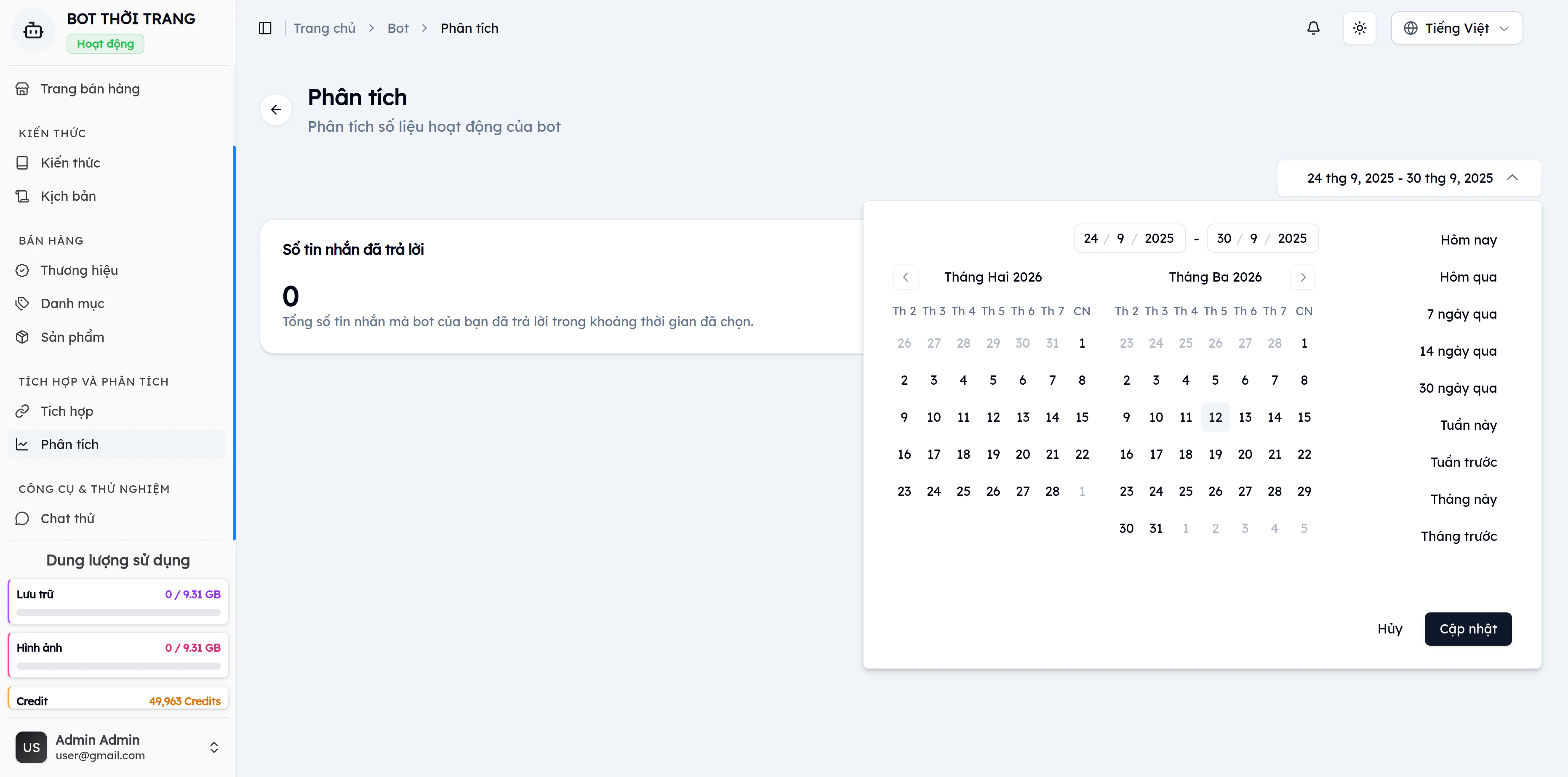The width and height of the screenshot is (1568, 777).
Task: Toggle light mode with the sun icon
Action: tap(1359, 27)
